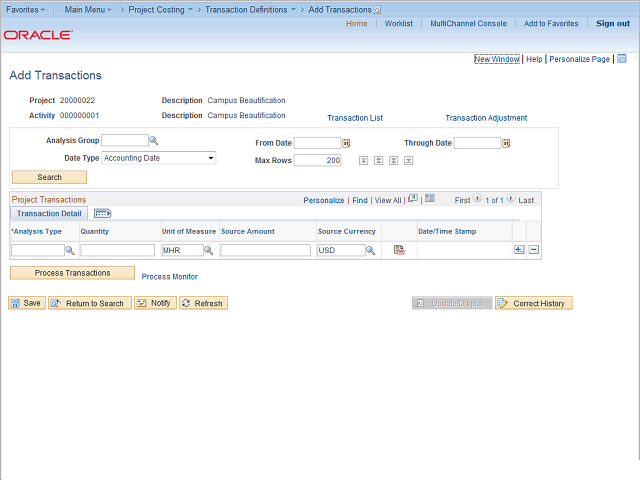Click Find in Project Transactions grid
This screenshot has height=480, width=640.
click(x=360, y=200)
